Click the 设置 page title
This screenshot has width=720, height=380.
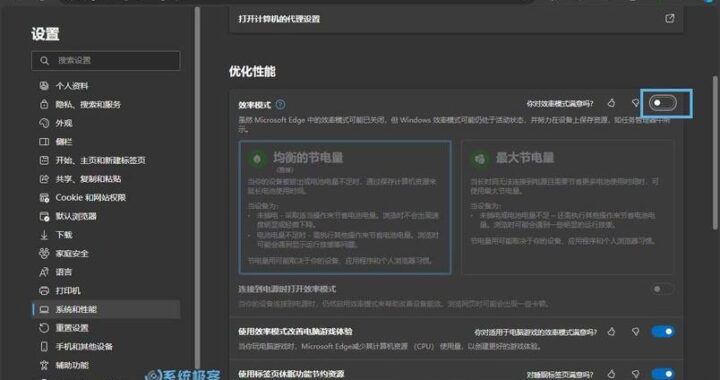(45, 34)
